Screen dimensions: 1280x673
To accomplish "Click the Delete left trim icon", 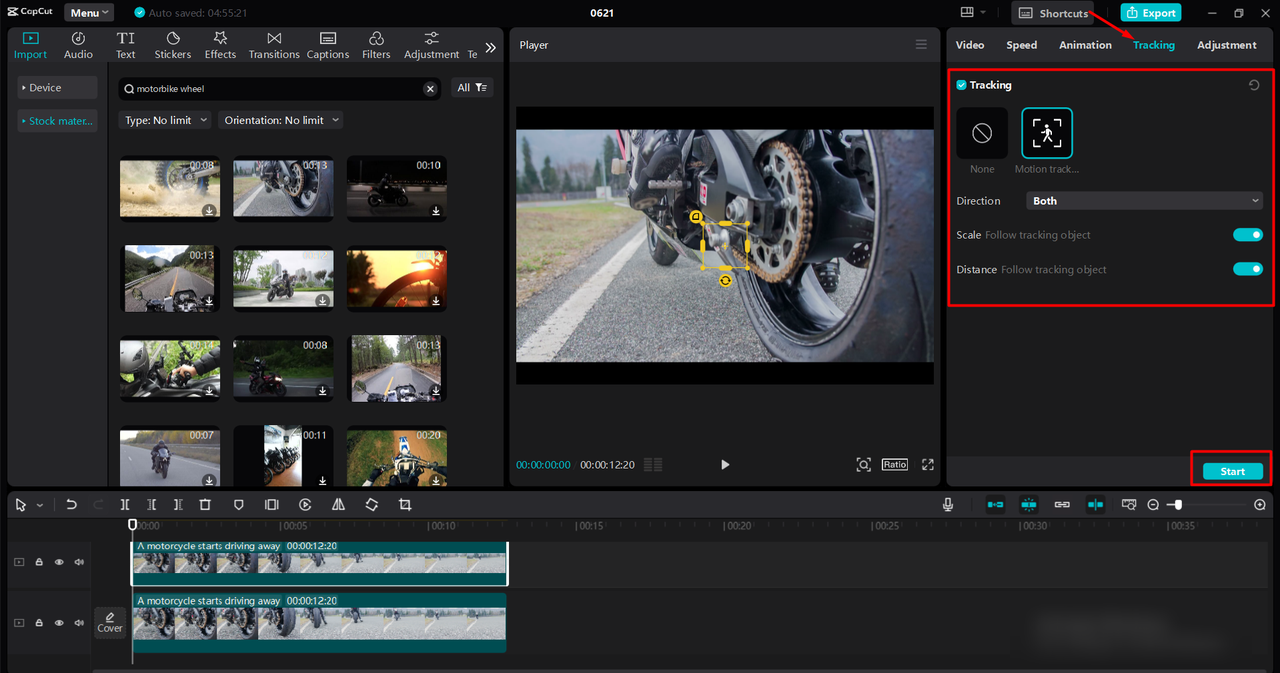I will 152,505.
